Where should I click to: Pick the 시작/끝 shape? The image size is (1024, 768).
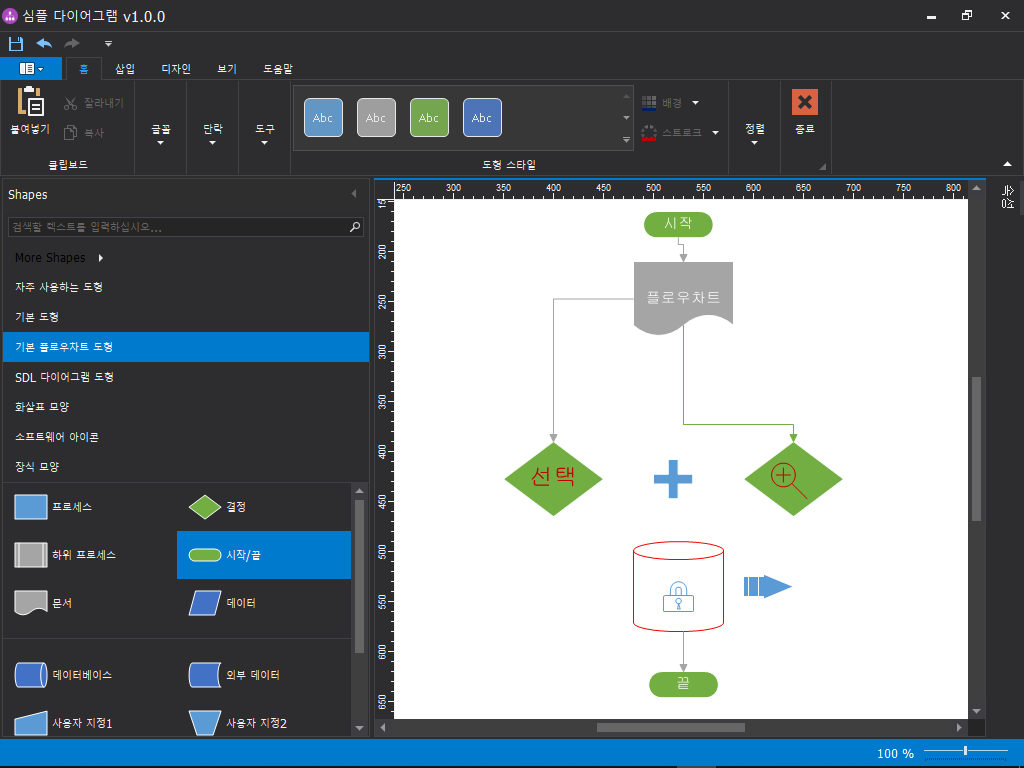264,555
